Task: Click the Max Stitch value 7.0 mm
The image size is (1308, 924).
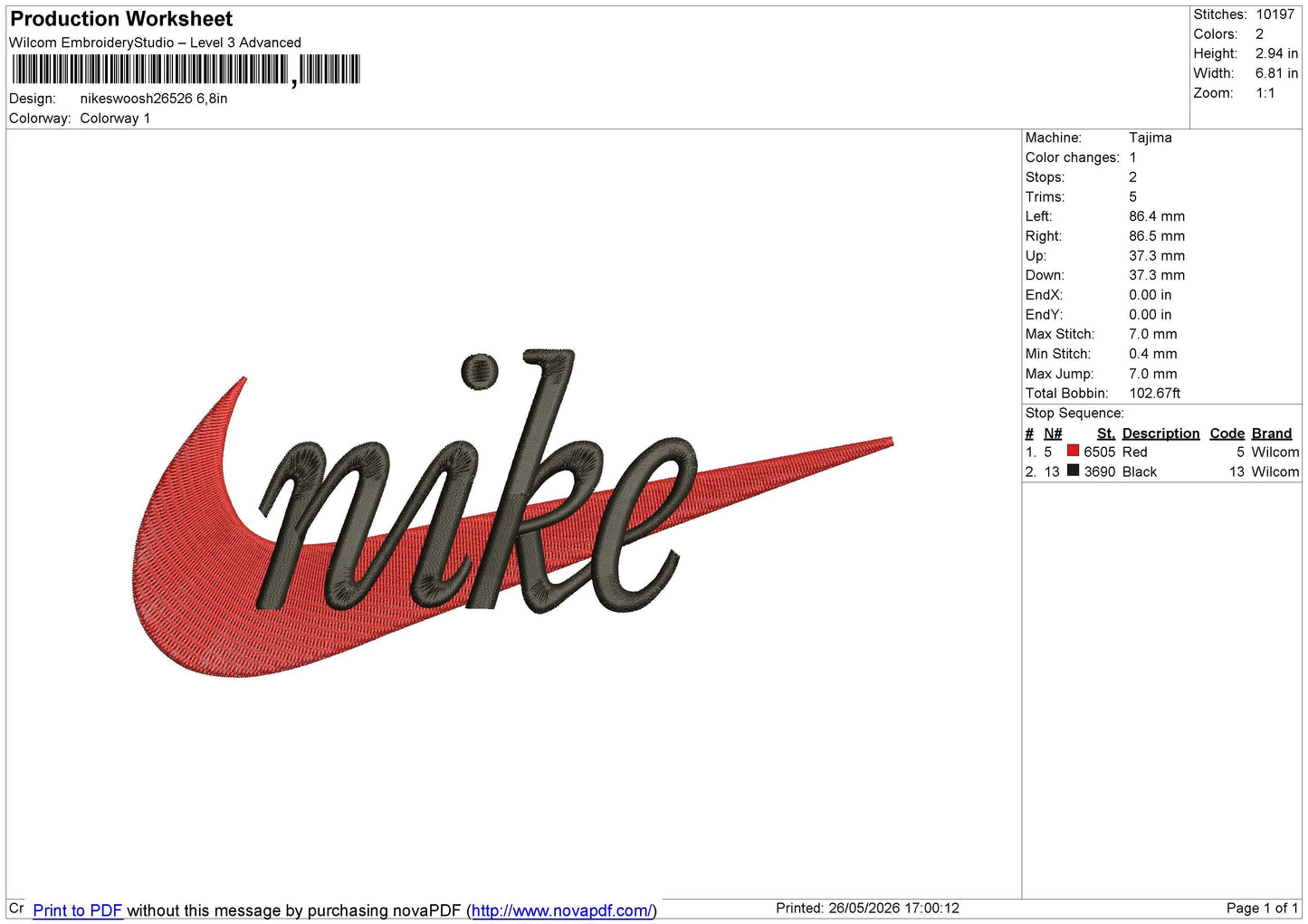Action: 1152,334
